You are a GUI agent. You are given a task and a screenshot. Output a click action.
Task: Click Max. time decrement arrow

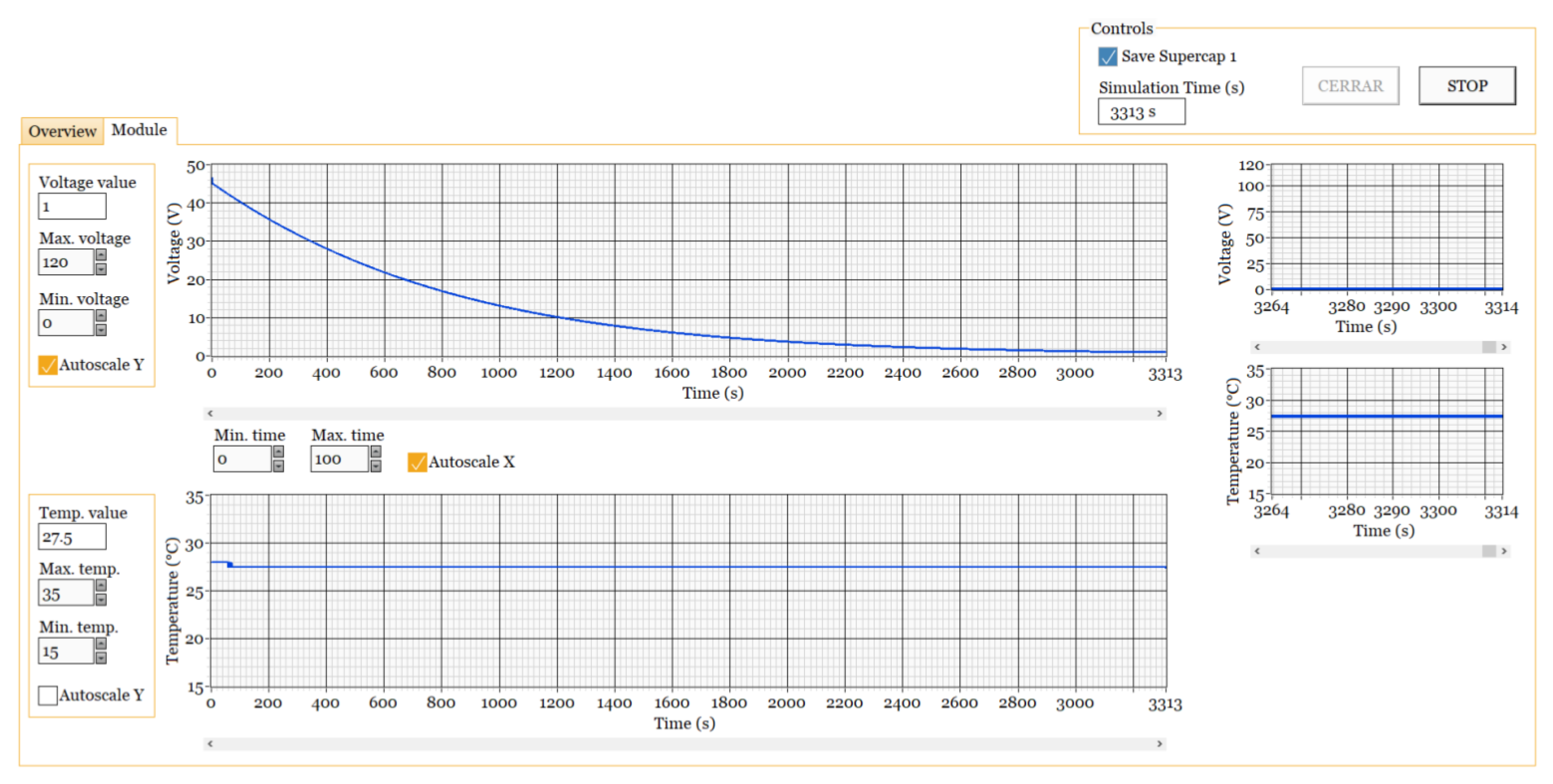376,467
